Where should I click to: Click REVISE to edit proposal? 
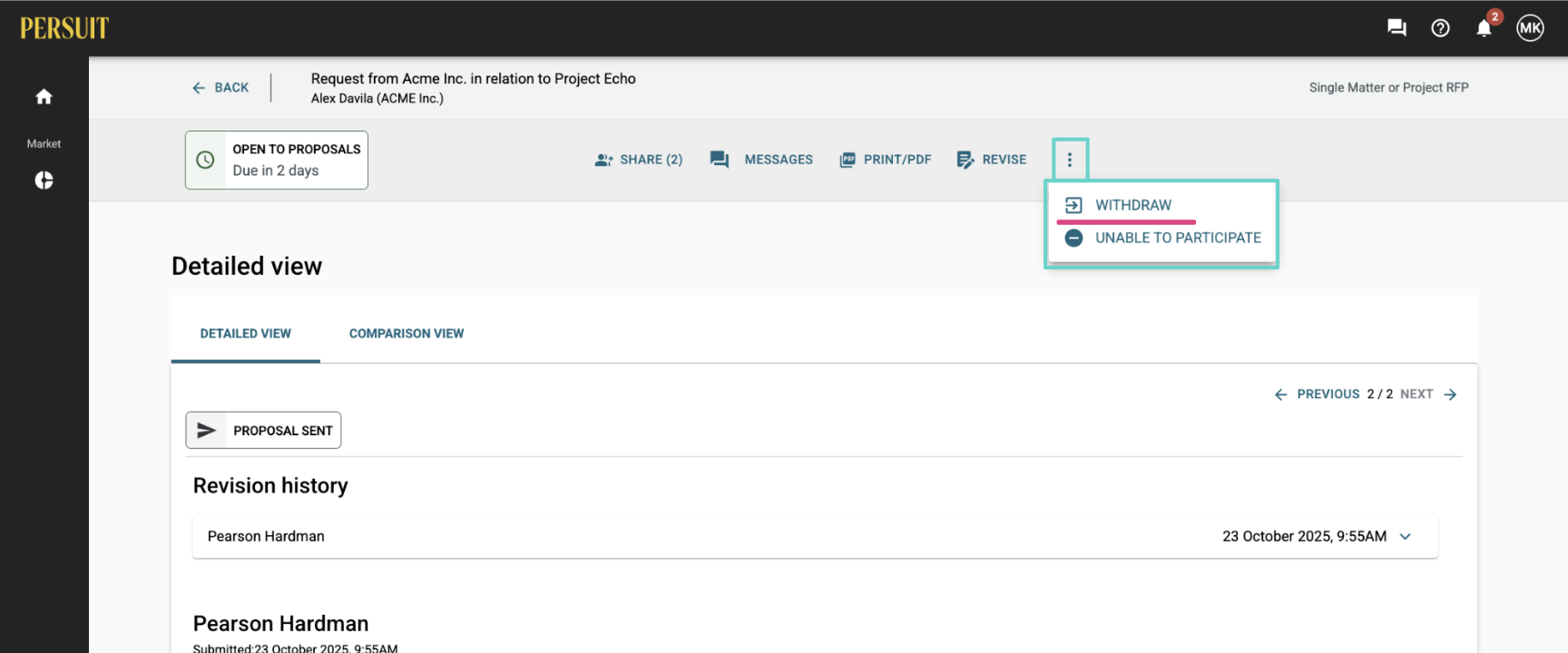[x=992, y=160]
